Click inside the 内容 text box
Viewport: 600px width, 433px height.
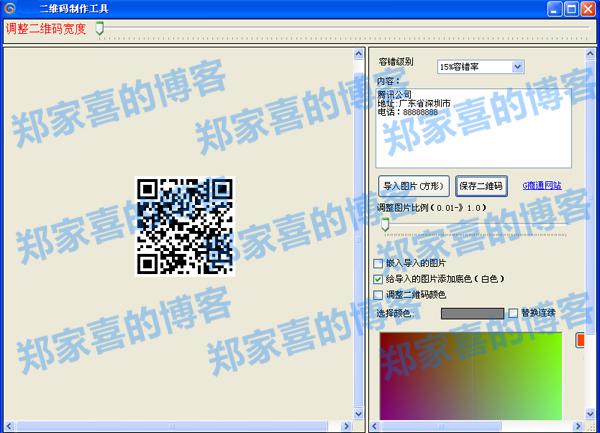pos(474,128)
